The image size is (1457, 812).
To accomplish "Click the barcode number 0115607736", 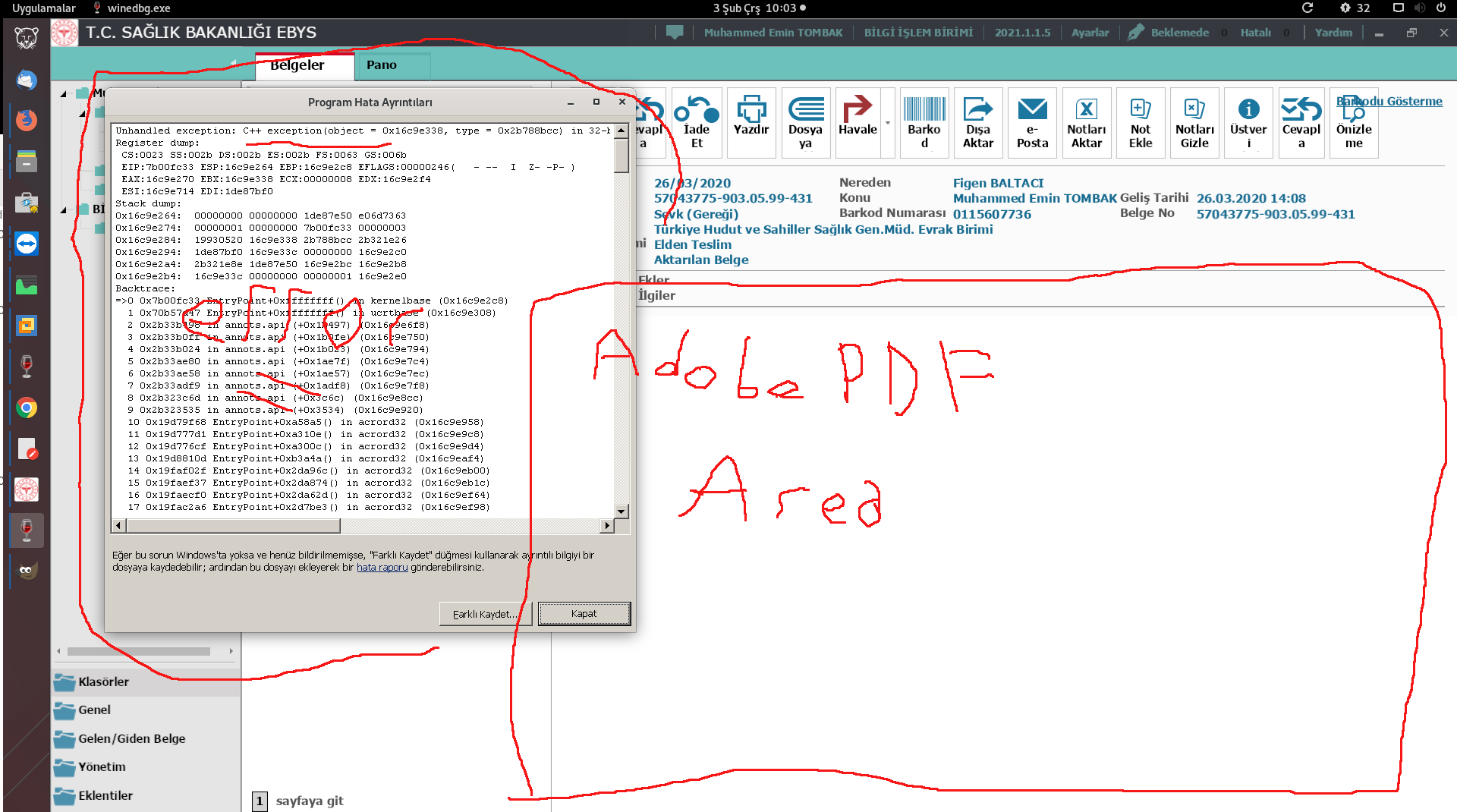I will pos(992,215).
